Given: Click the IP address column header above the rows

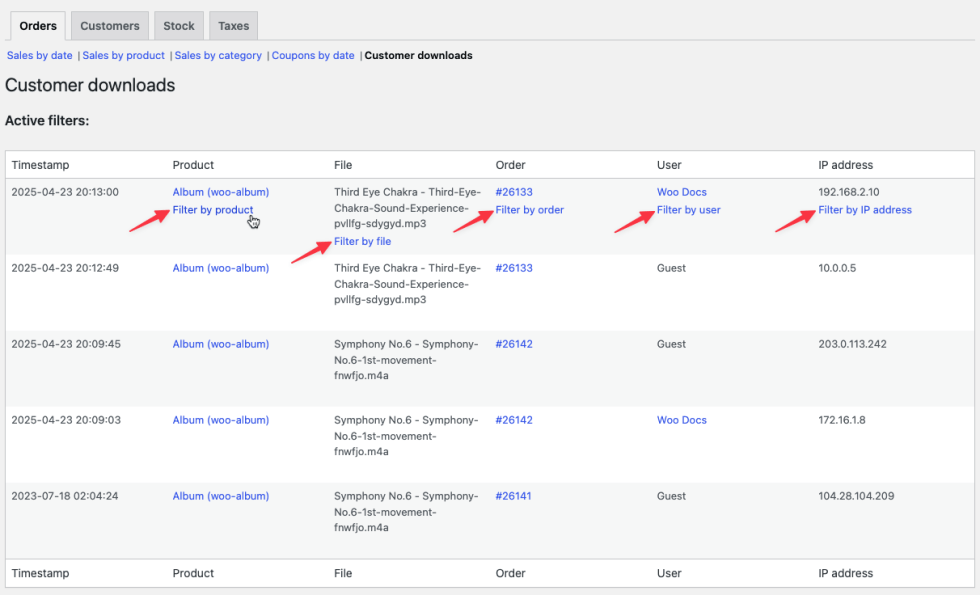Looking at the screenshot, I should click(846, 165).
